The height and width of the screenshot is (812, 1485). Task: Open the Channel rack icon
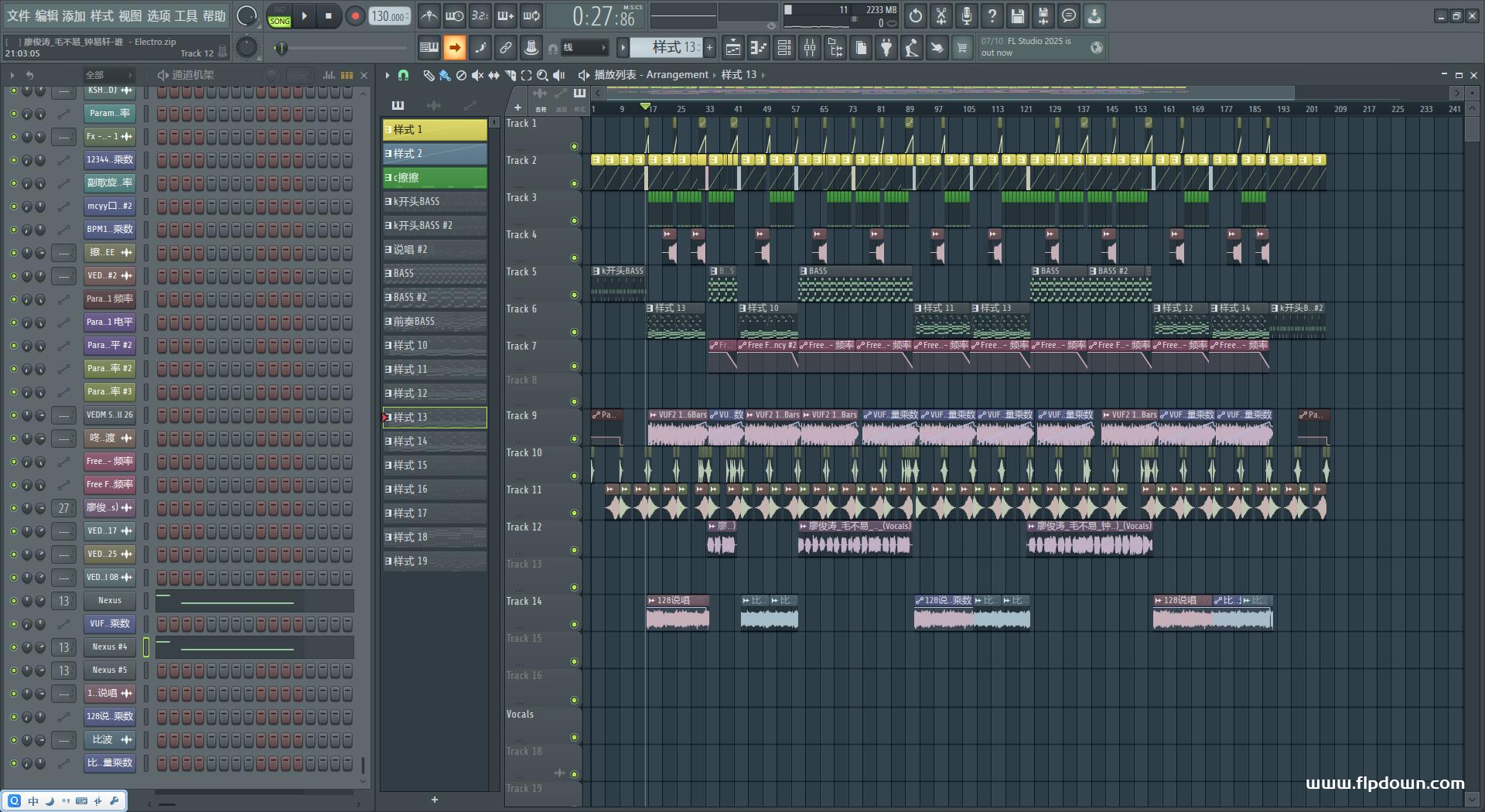click(x=783, y=48)
